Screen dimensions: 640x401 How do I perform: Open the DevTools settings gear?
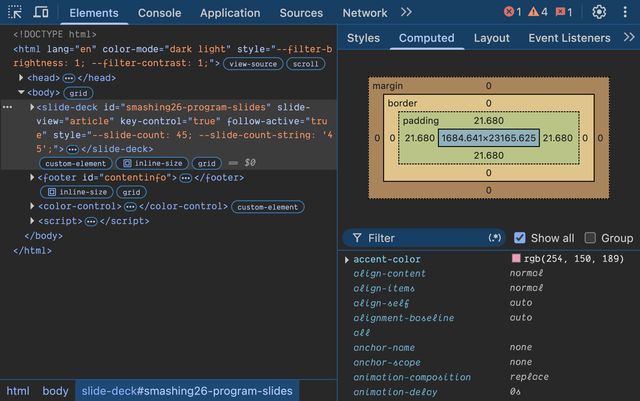pos(599,12)
